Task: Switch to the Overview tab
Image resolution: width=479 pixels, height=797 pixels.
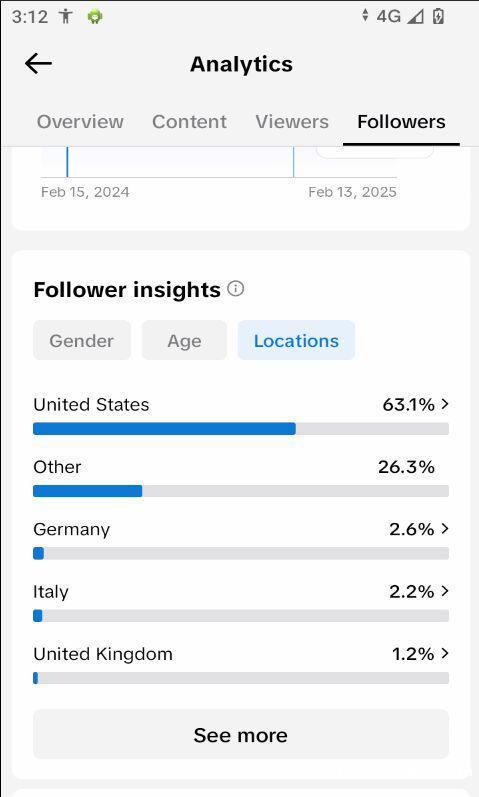Action: pyautogui.click(x=80, y=121)
